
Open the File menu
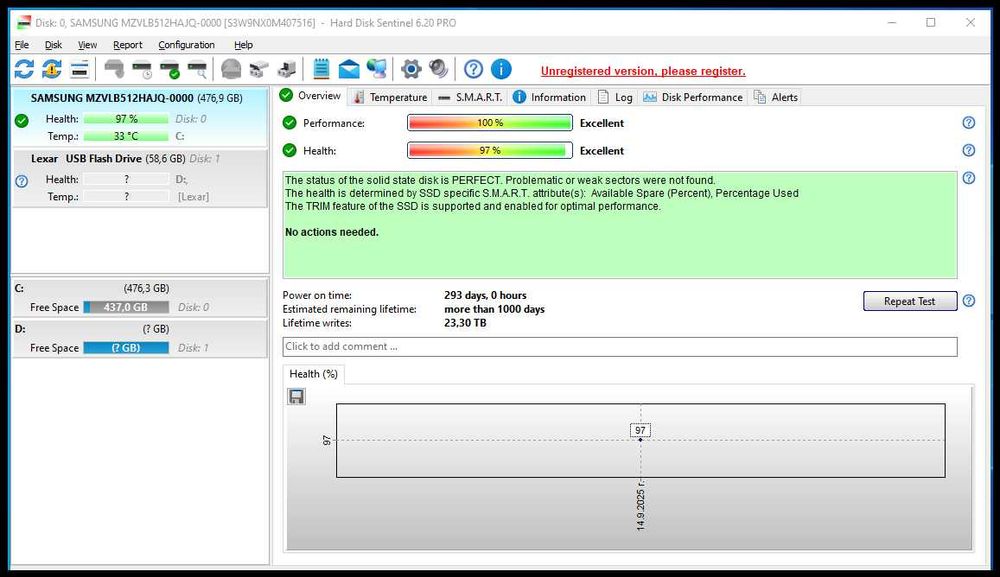click(22, 45)
